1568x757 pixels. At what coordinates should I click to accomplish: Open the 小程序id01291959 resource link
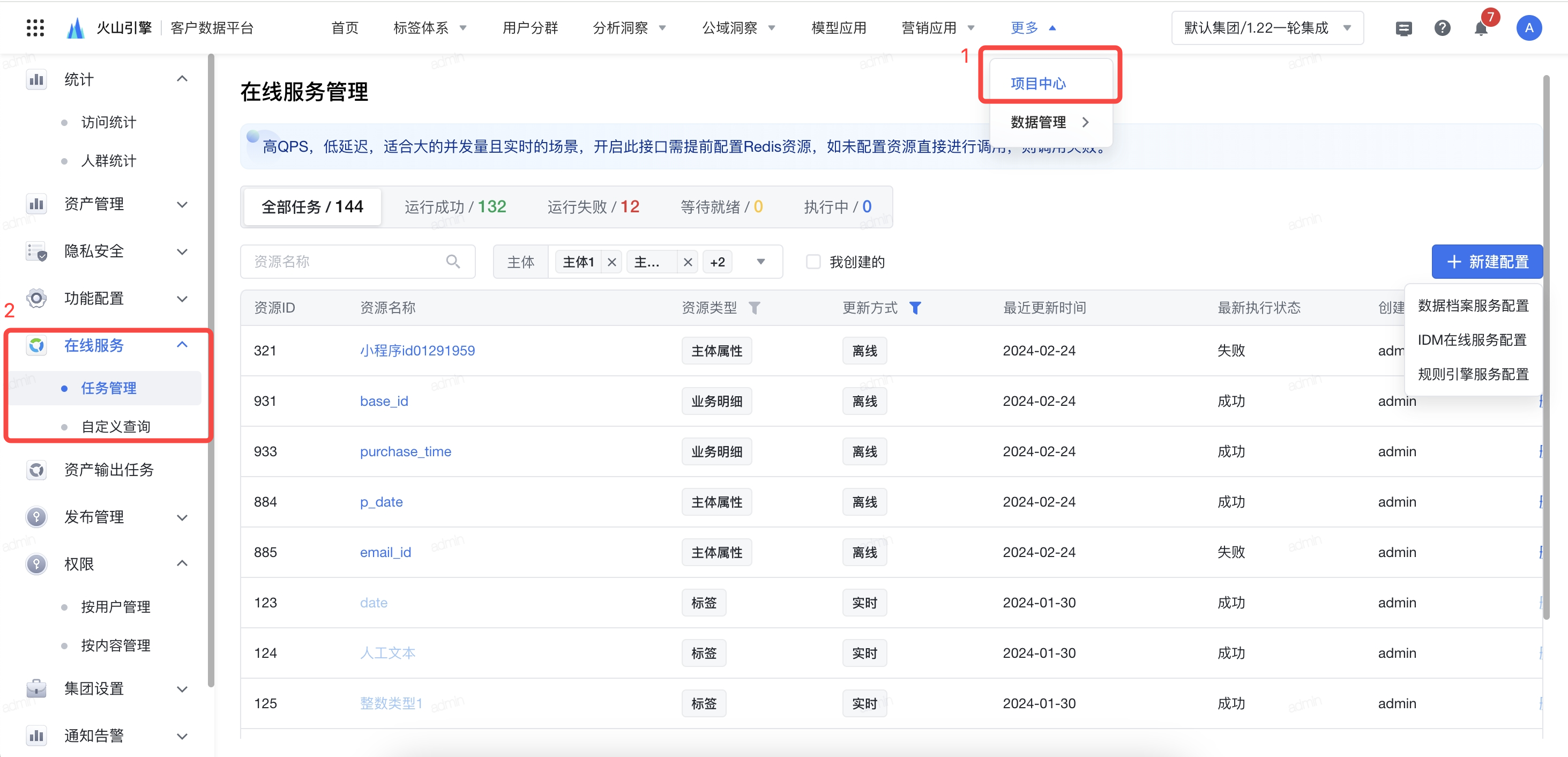417,351
